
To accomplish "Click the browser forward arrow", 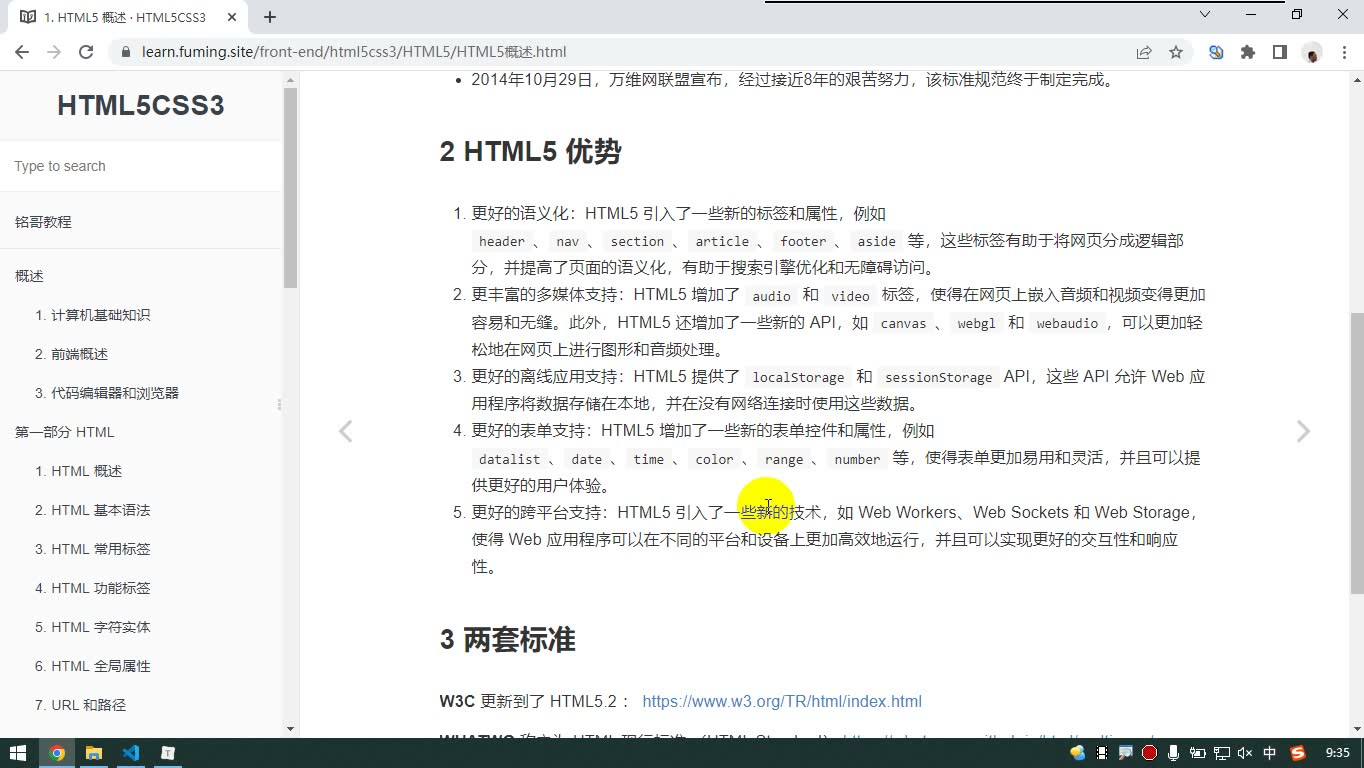I will point(54,52).
